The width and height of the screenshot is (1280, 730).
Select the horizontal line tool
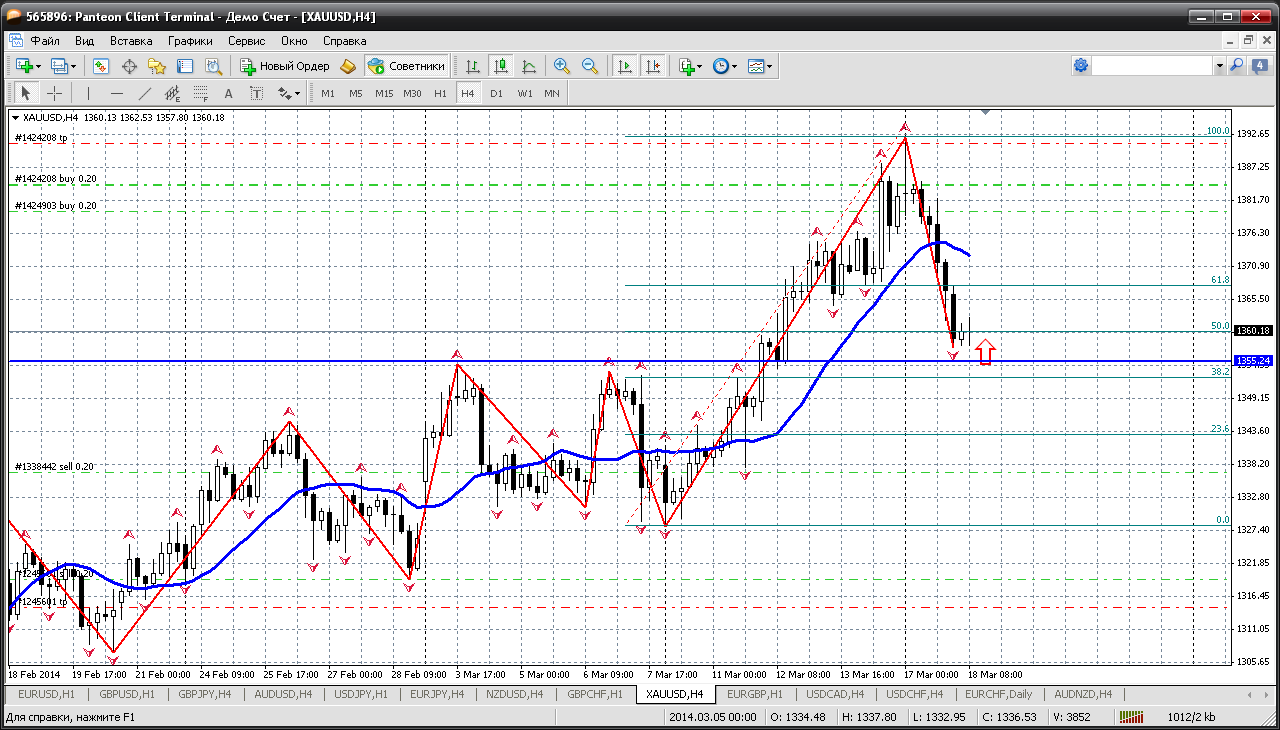click(116, 93)
